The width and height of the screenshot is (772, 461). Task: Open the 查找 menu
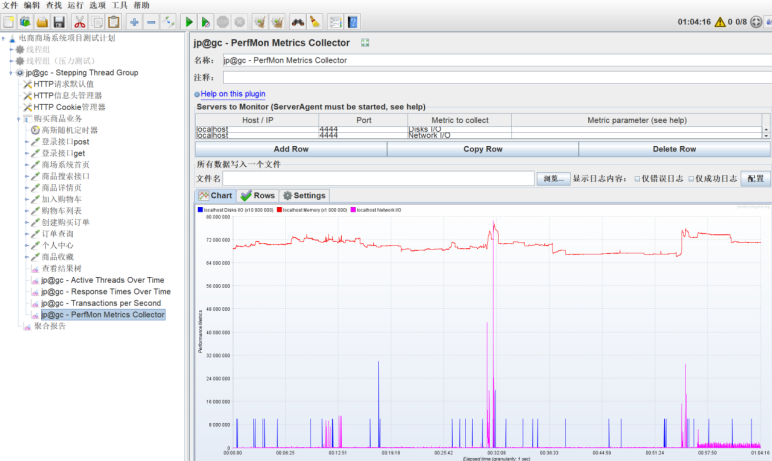coord(54,5)
